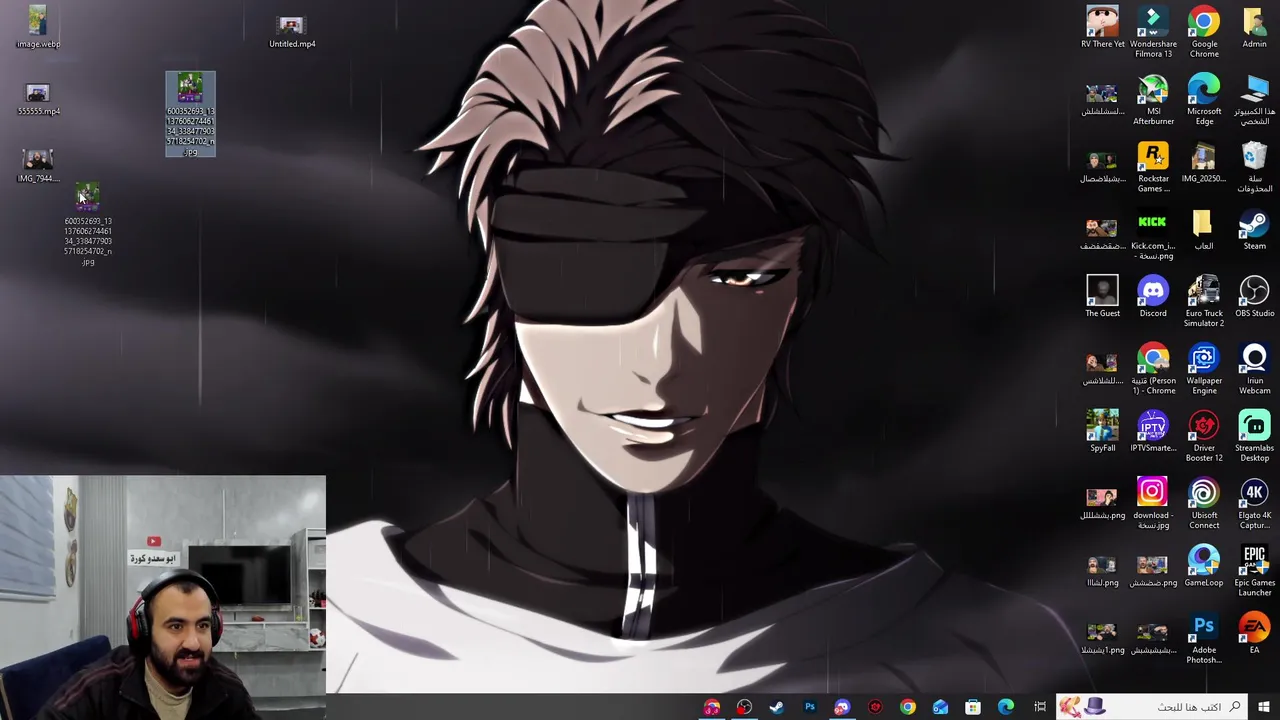
Task: Open Iriun Webcam
Action: pyautogui.click(x=1254, y=369)
